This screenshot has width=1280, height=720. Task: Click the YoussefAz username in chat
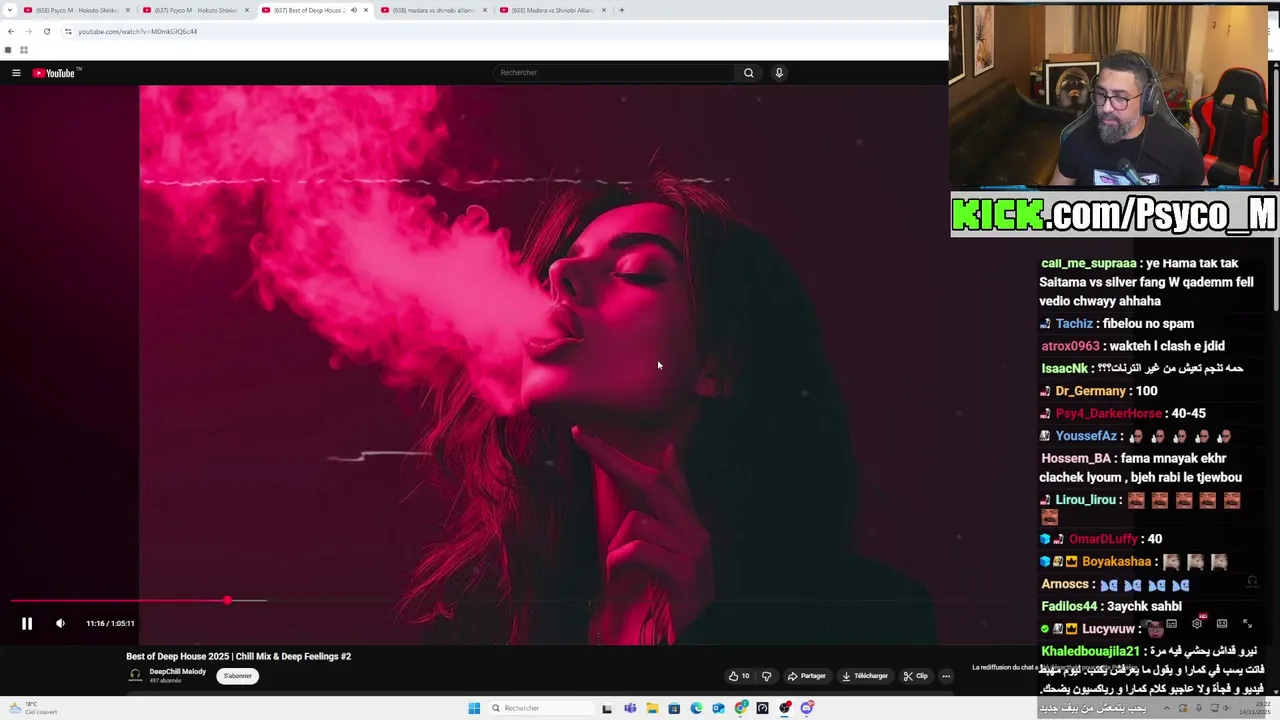click(x=1086, y=436)
